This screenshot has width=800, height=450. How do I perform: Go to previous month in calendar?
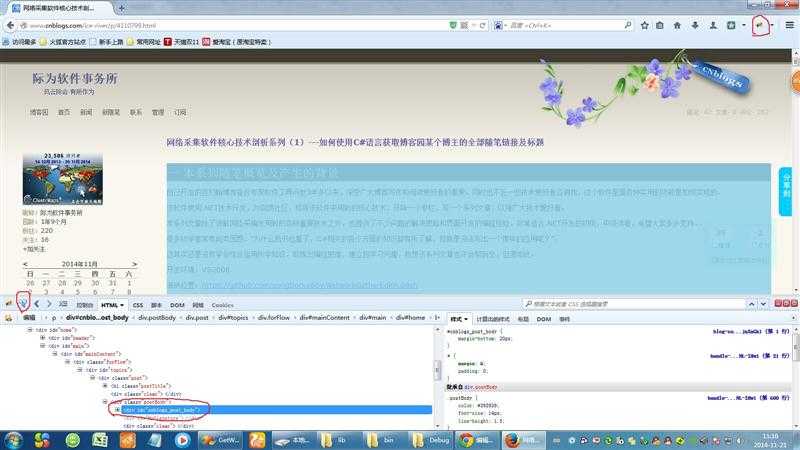click(x=25, y=264)
